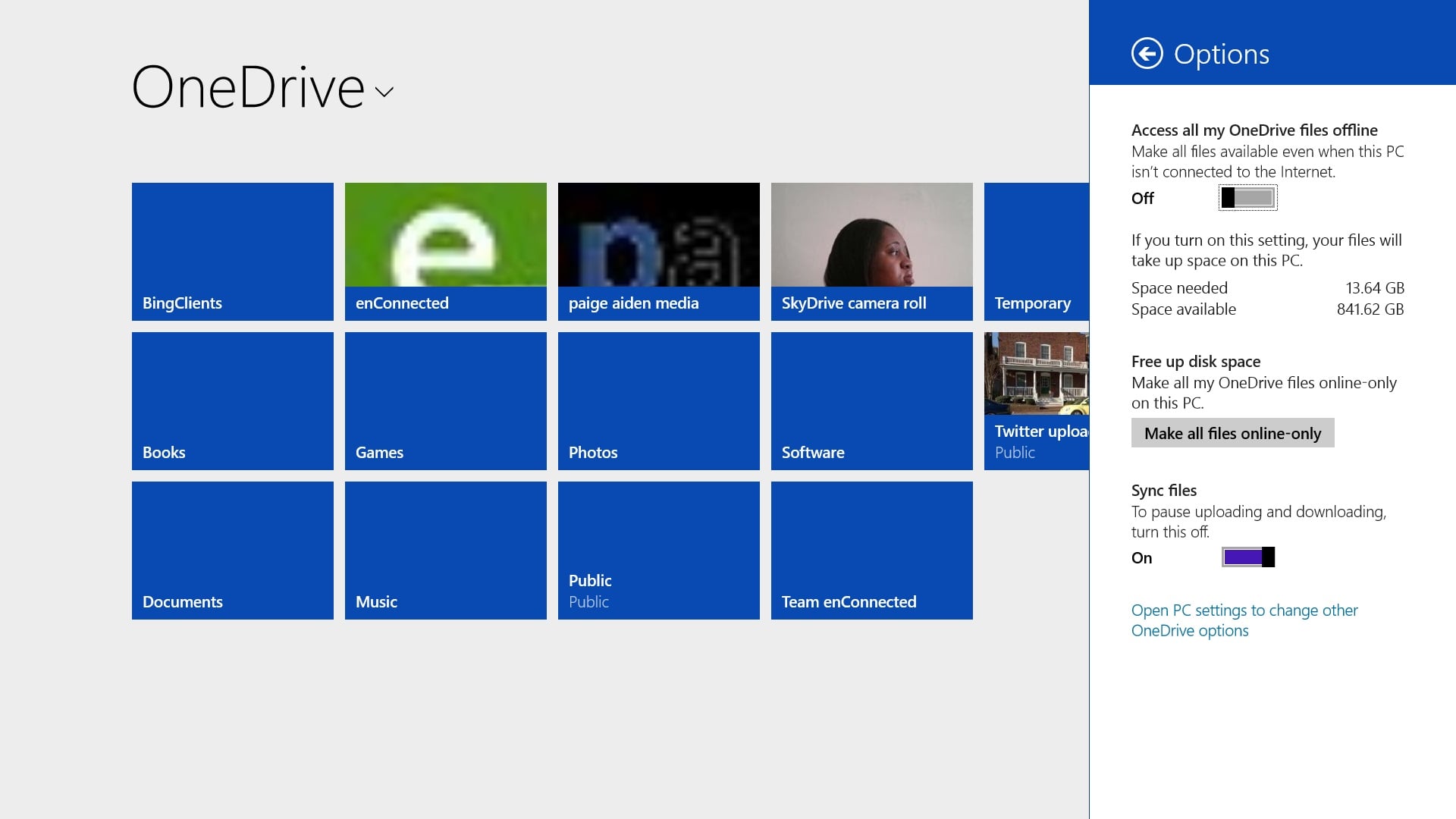
Task: Open the enConnected folder tile
Action: tap(445, 251)
